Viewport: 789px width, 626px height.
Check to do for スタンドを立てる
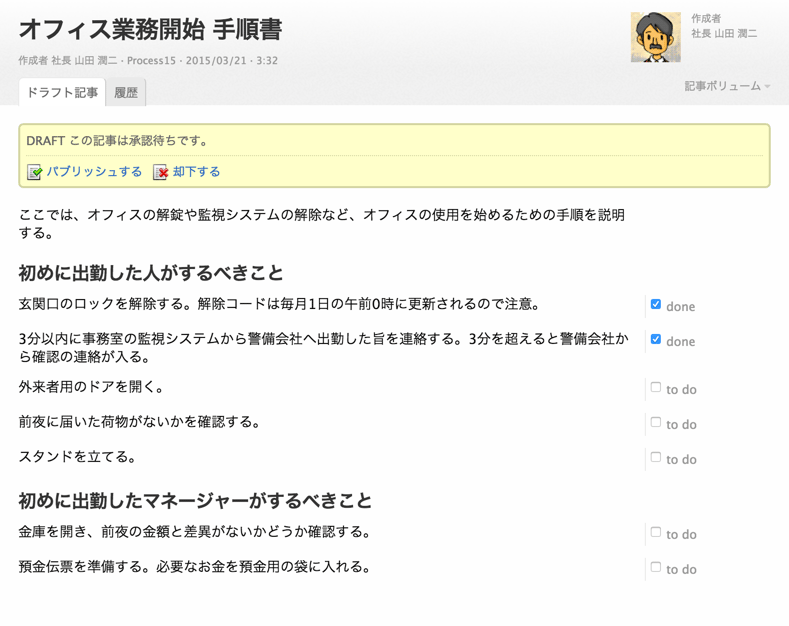point(656,457)
